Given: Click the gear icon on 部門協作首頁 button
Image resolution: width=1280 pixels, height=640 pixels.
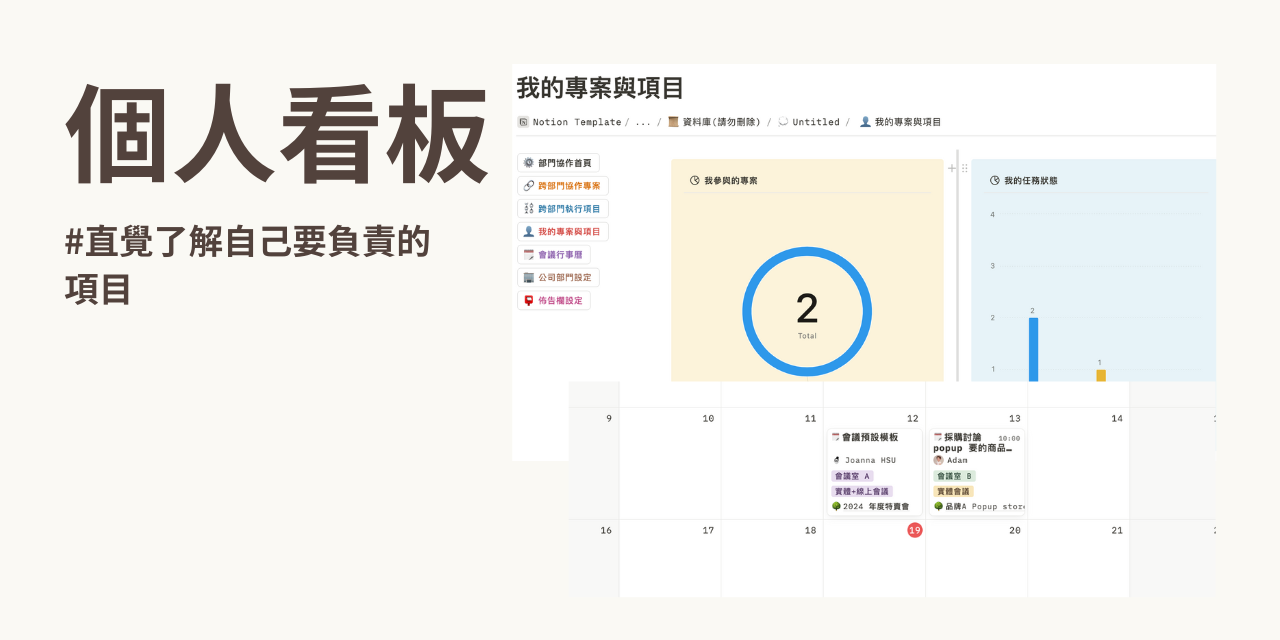Looking at the screenshot, I should click(528, 162).
